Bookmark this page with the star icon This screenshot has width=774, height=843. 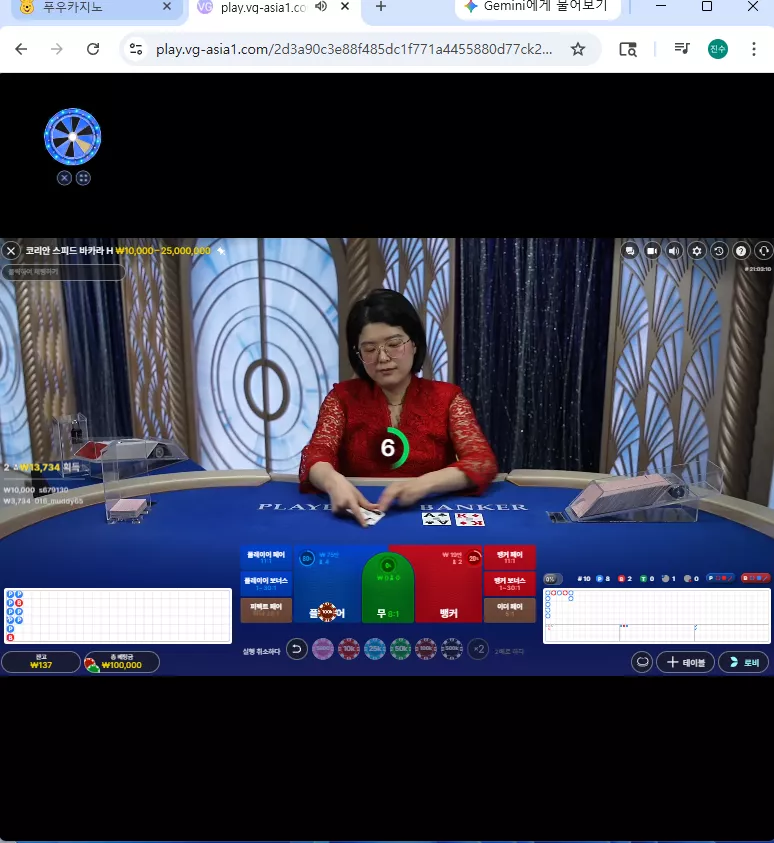tap(578, 49)
